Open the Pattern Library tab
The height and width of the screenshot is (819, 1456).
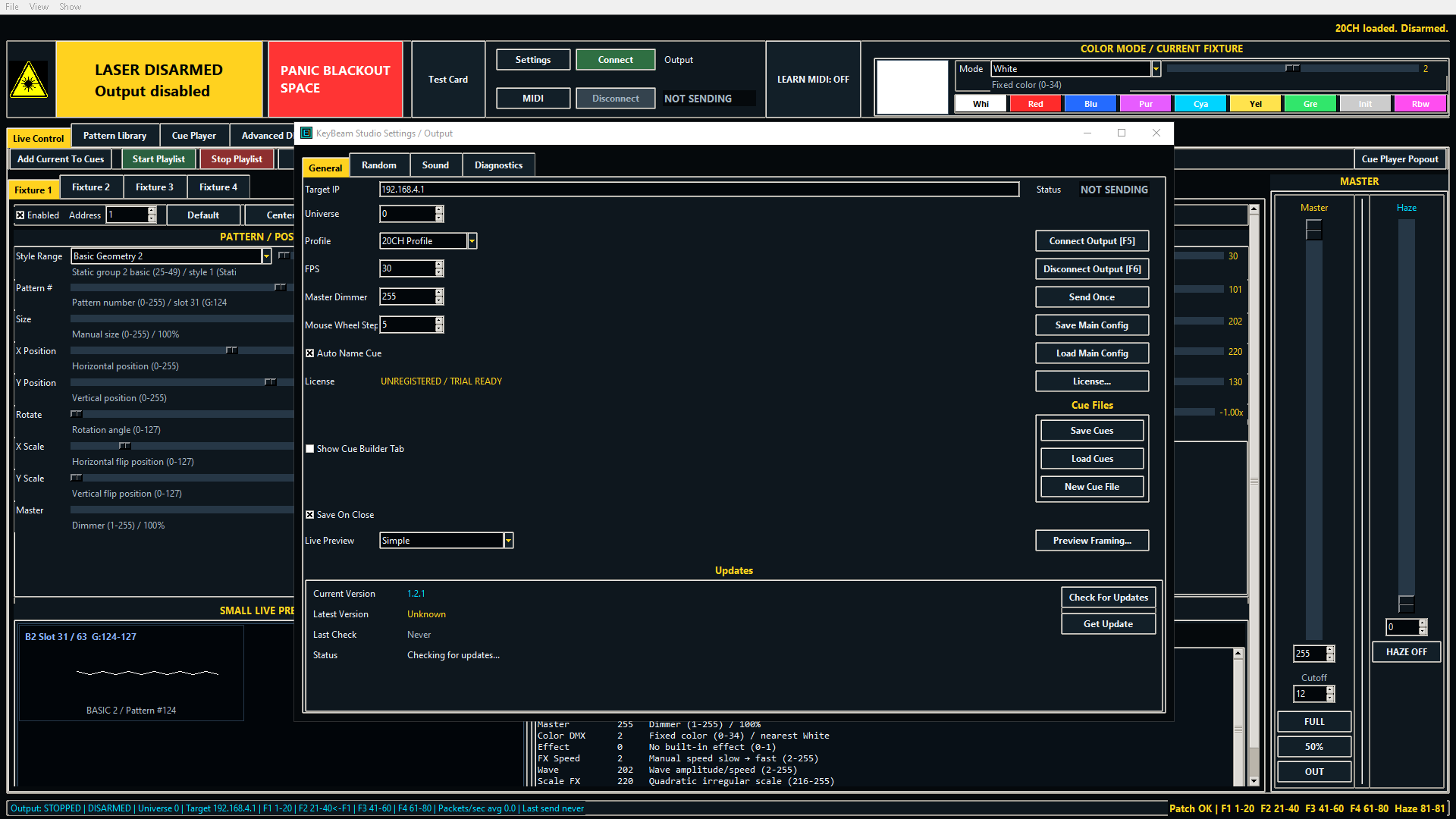[115, 136]
